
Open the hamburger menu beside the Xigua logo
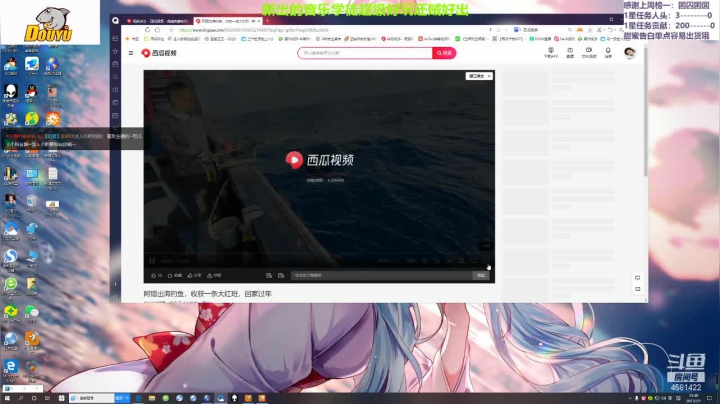point(131,53)
